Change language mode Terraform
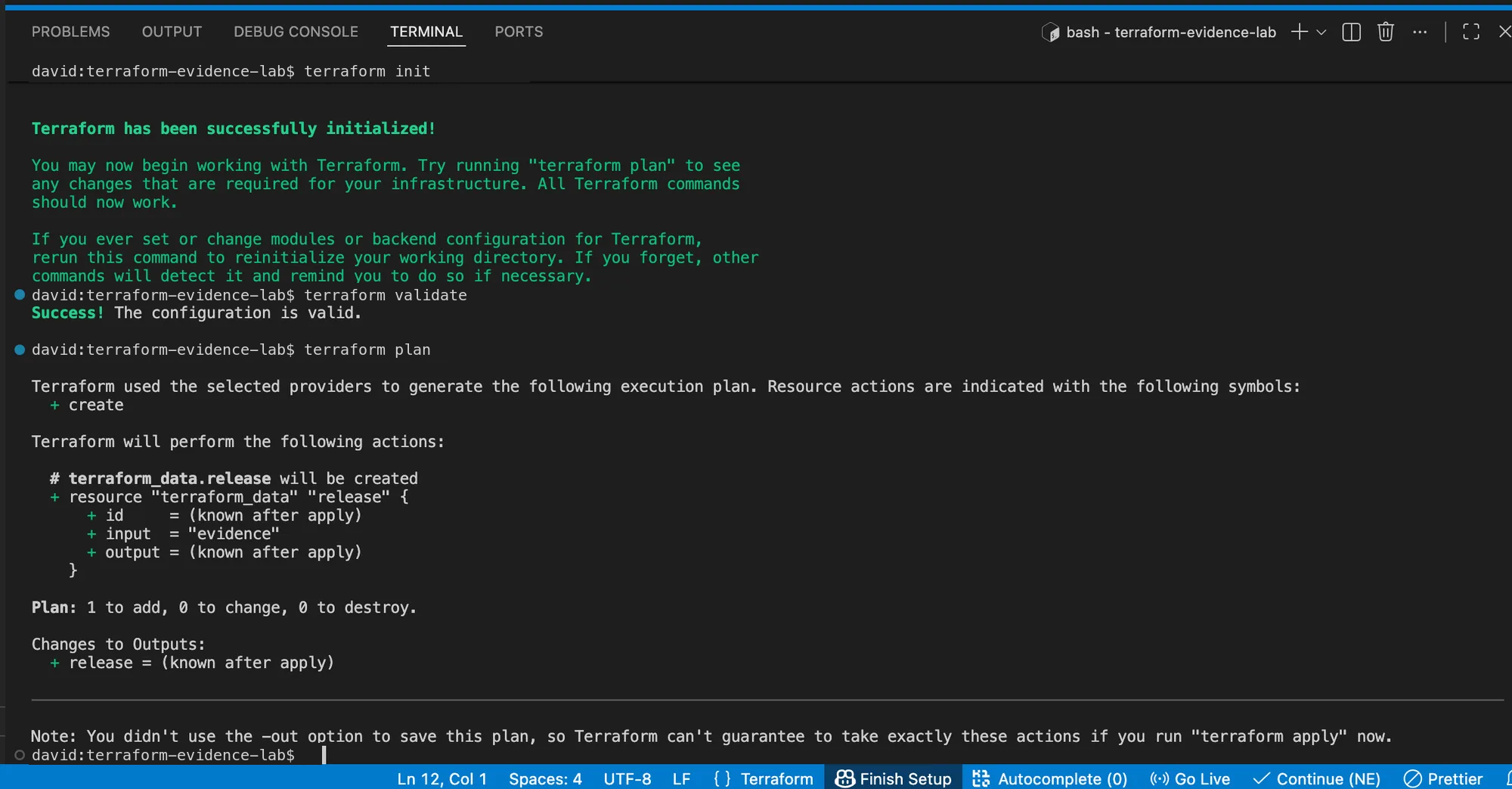This screenshot has width=1512, height=789. (776, 778)
